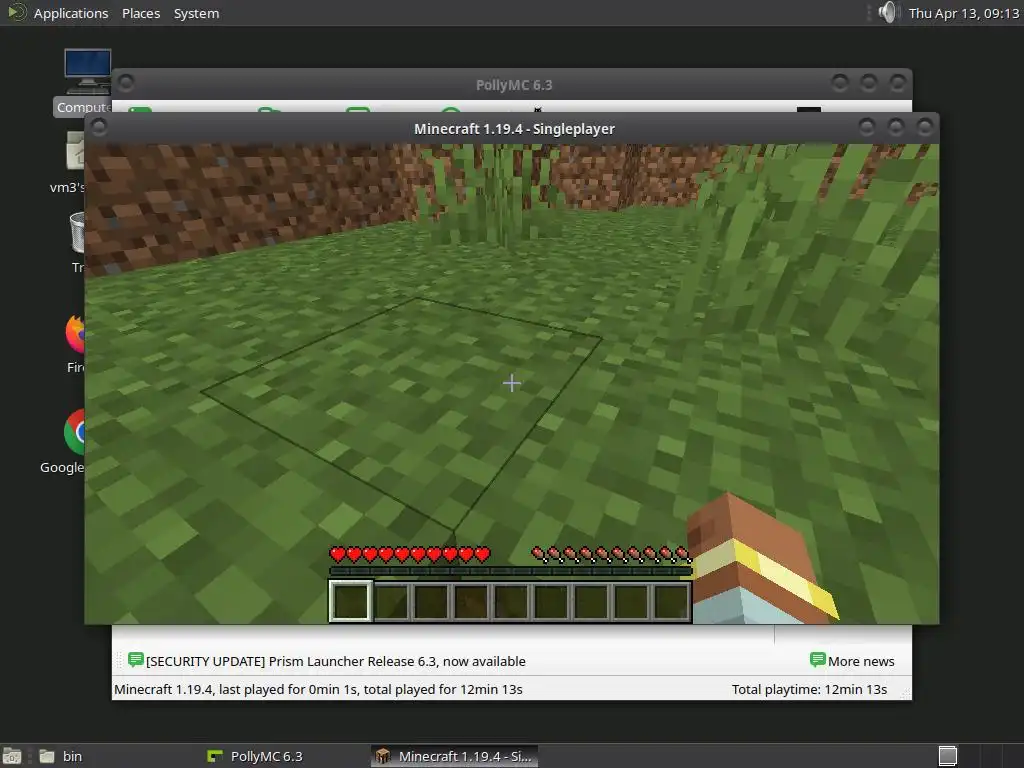Close the Minecraft 1.19.4 window
The image size is (1024, 768).
[x=924, y=127]
